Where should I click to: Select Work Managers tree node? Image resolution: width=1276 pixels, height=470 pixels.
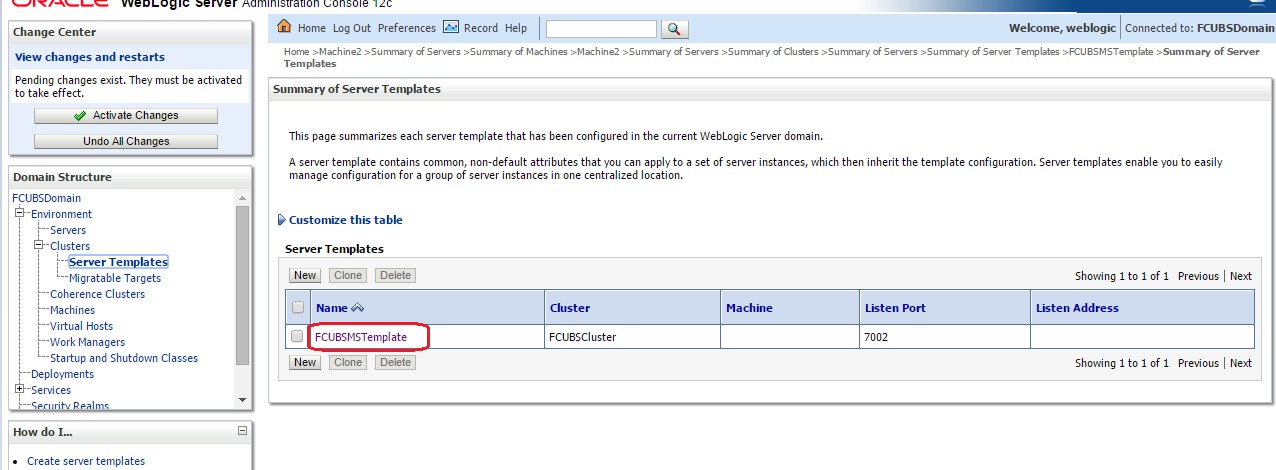[87, 342]
